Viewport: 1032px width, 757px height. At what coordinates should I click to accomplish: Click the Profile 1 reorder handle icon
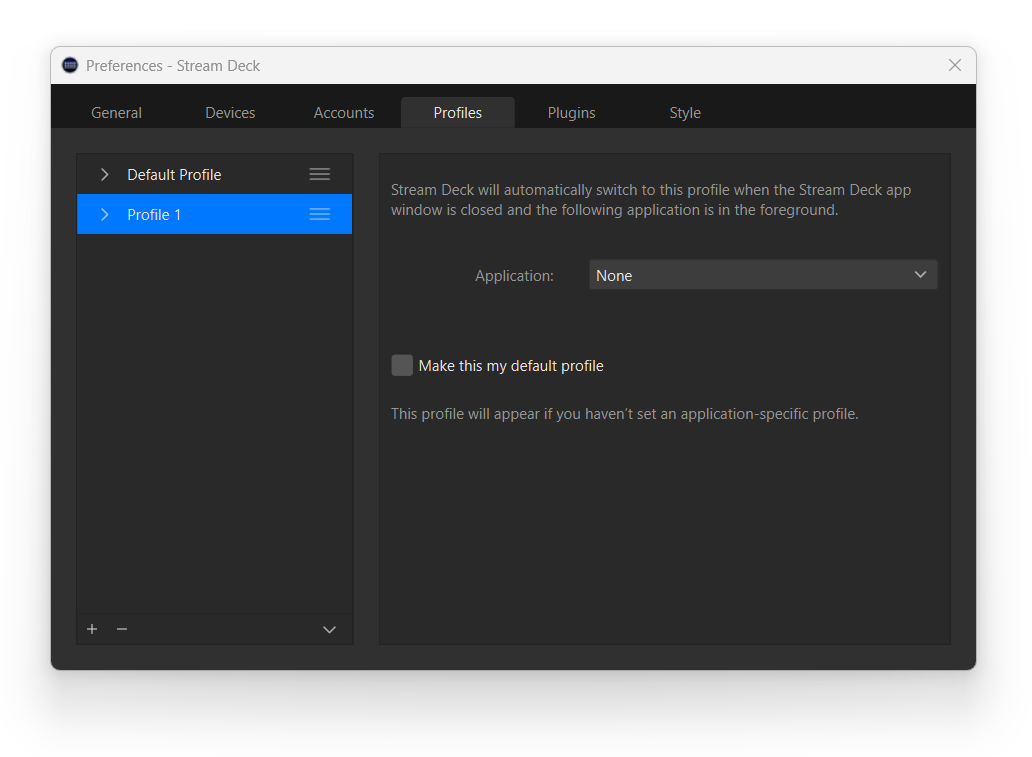point(320,215)
